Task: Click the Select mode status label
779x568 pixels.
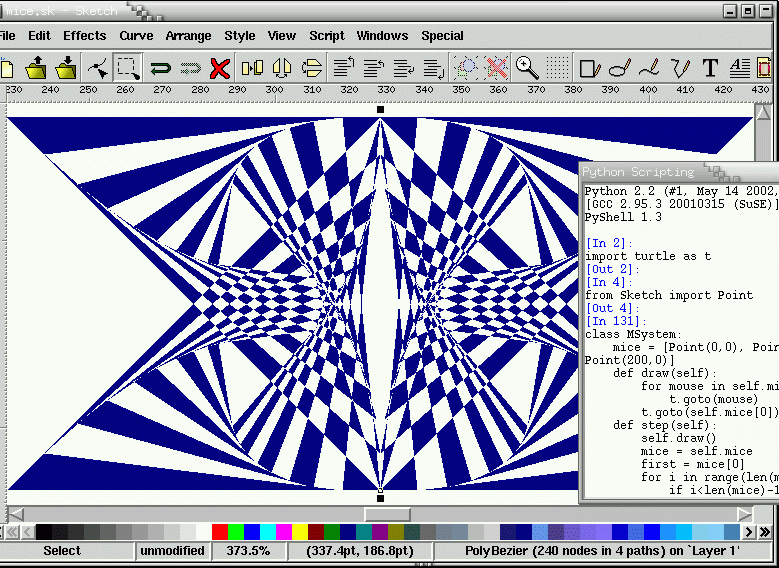Action: point(62,551)
